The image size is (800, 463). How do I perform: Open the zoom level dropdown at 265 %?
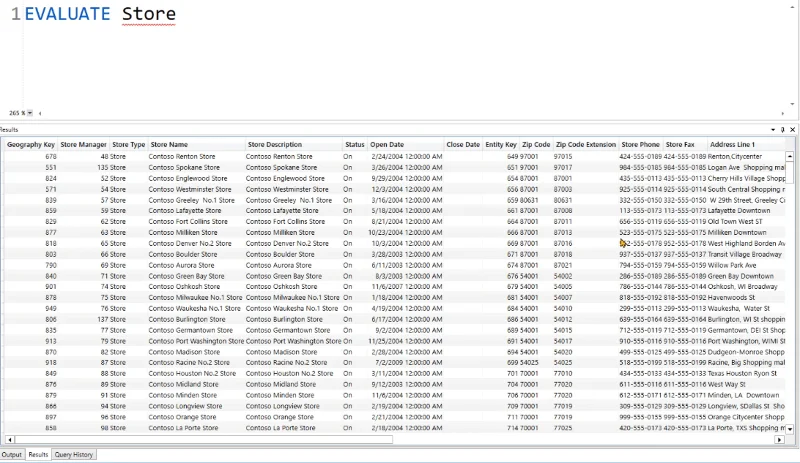(x=30, y=113)
